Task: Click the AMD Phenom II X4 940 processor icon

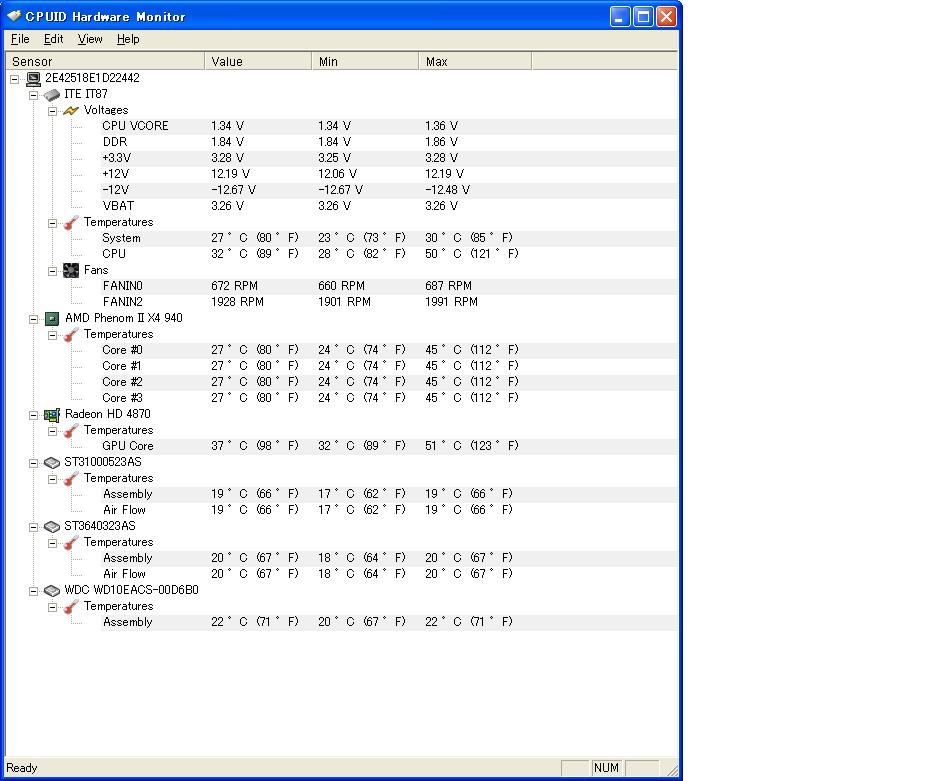Action: [x=52, y=318]
